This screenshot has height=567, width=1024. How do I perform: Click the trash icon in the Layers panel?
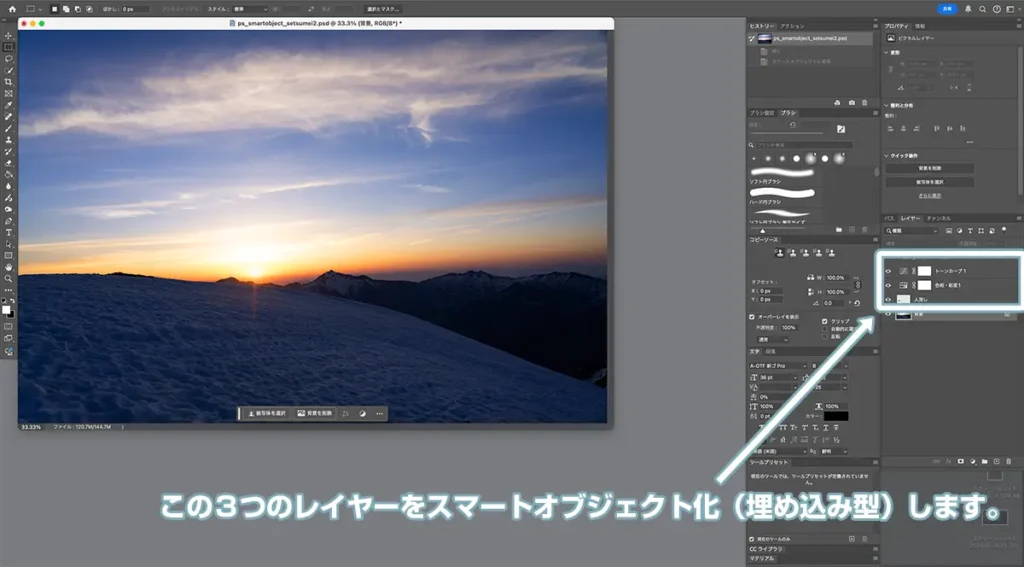(1008, 461)
